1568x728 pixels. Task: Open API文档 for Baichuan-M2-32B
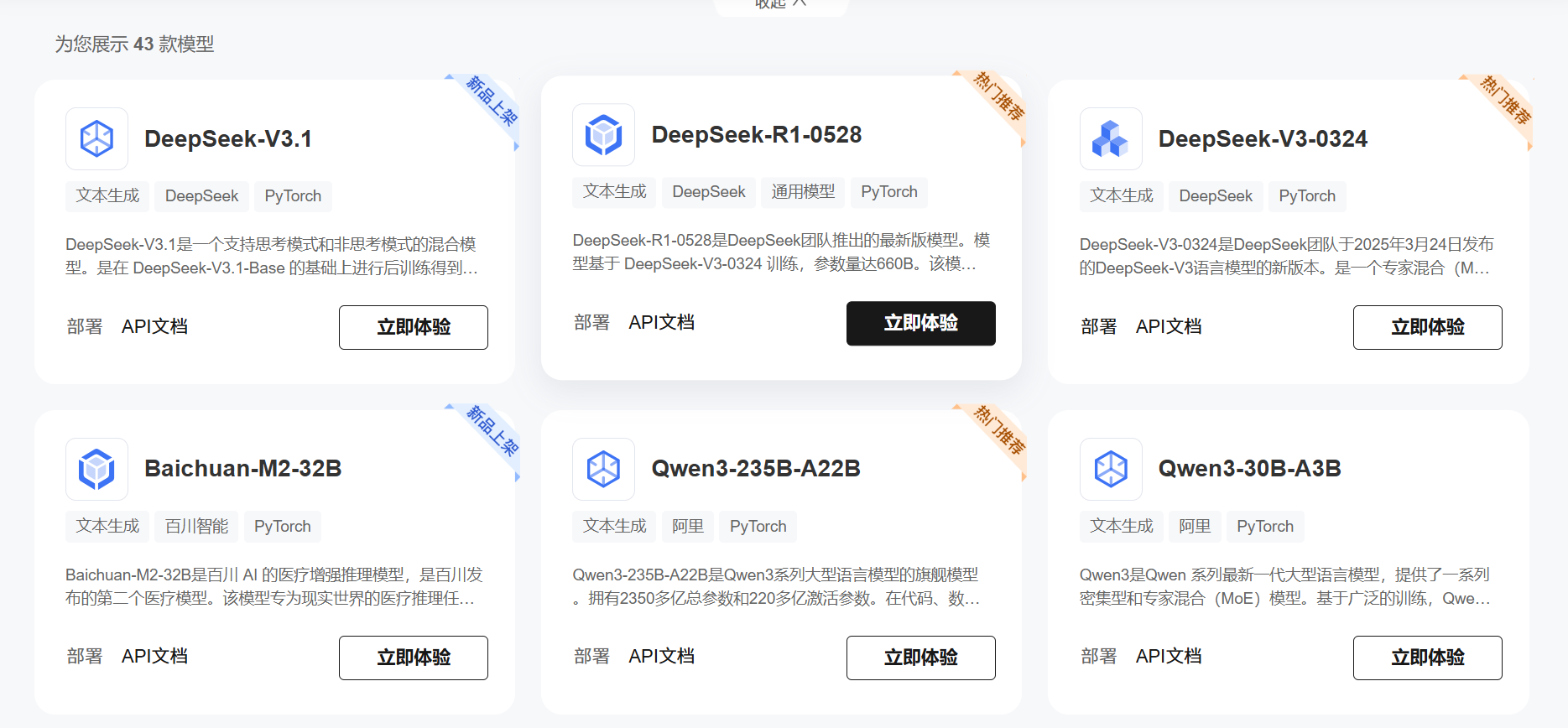pos(154,656)
